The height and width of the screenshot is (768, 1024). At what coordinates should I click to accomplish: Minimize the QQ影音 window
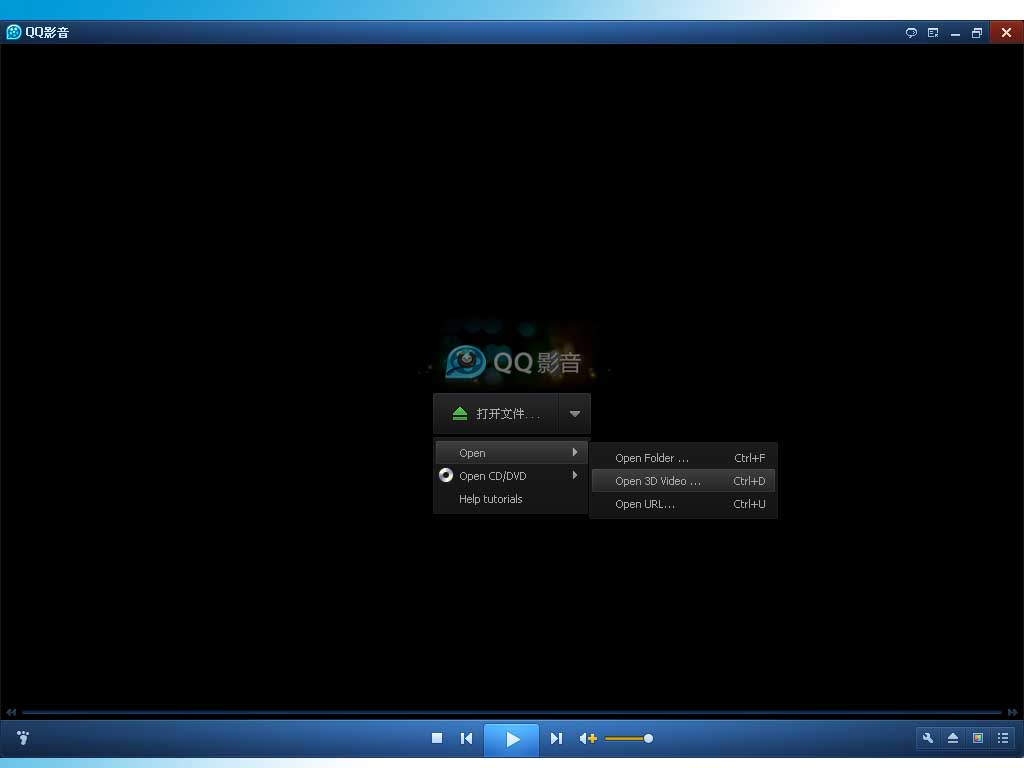955,33
